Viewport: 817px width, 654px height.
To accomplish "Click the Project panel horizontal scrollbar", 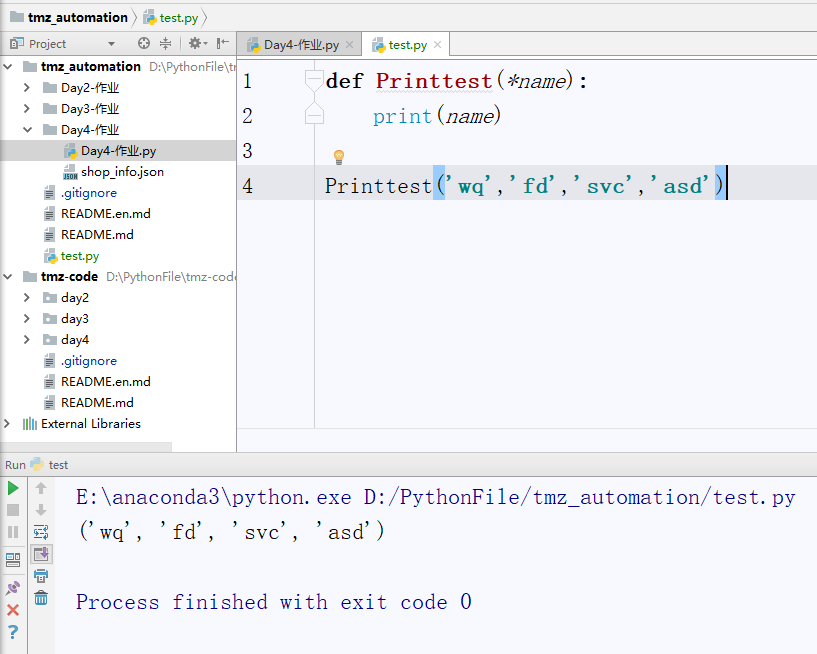I will click(86, 447).
